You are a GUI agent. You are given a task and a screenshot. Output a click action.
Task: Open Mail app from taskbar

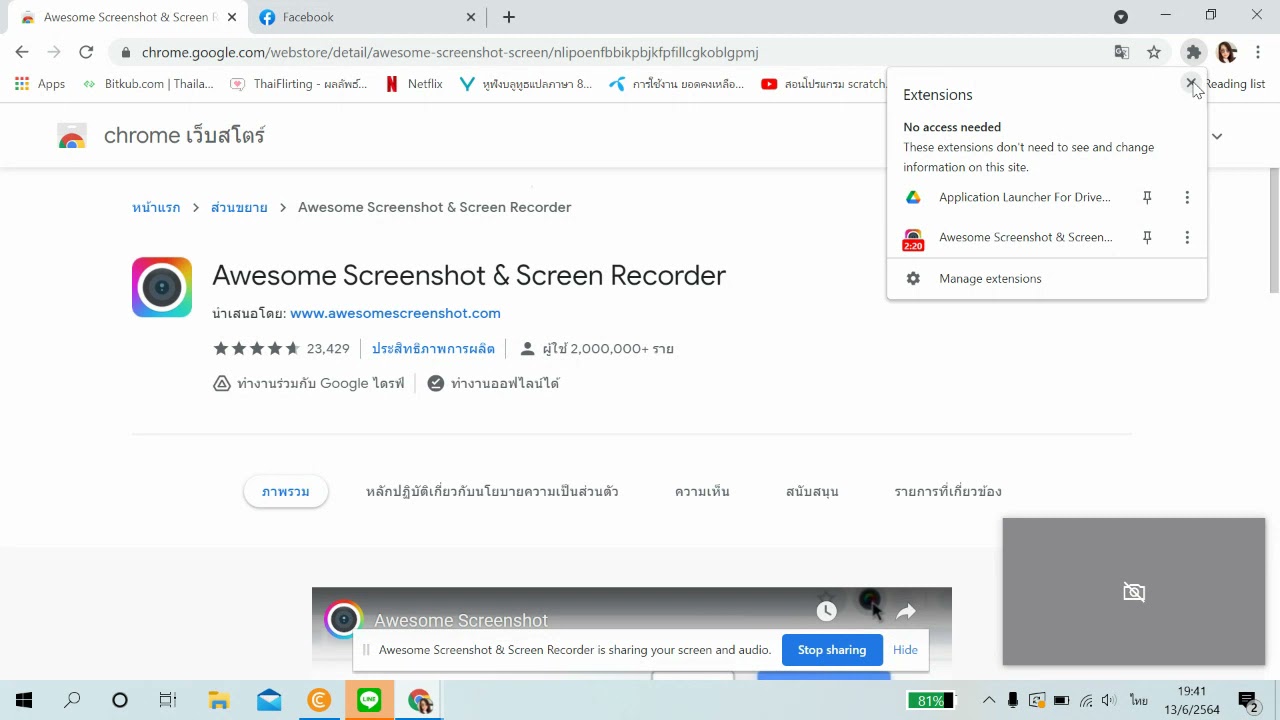coord(269,701)
